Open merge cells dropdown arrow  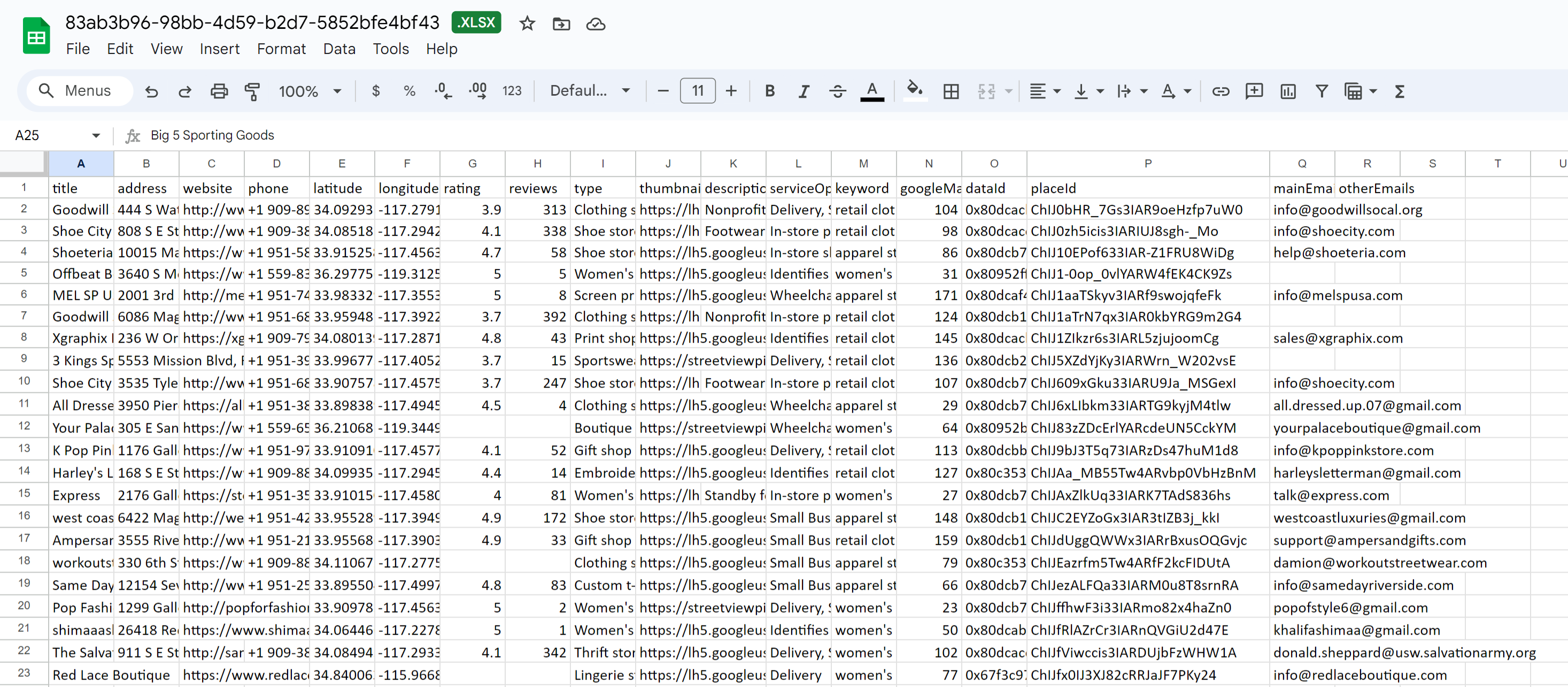pos(1009,91)
